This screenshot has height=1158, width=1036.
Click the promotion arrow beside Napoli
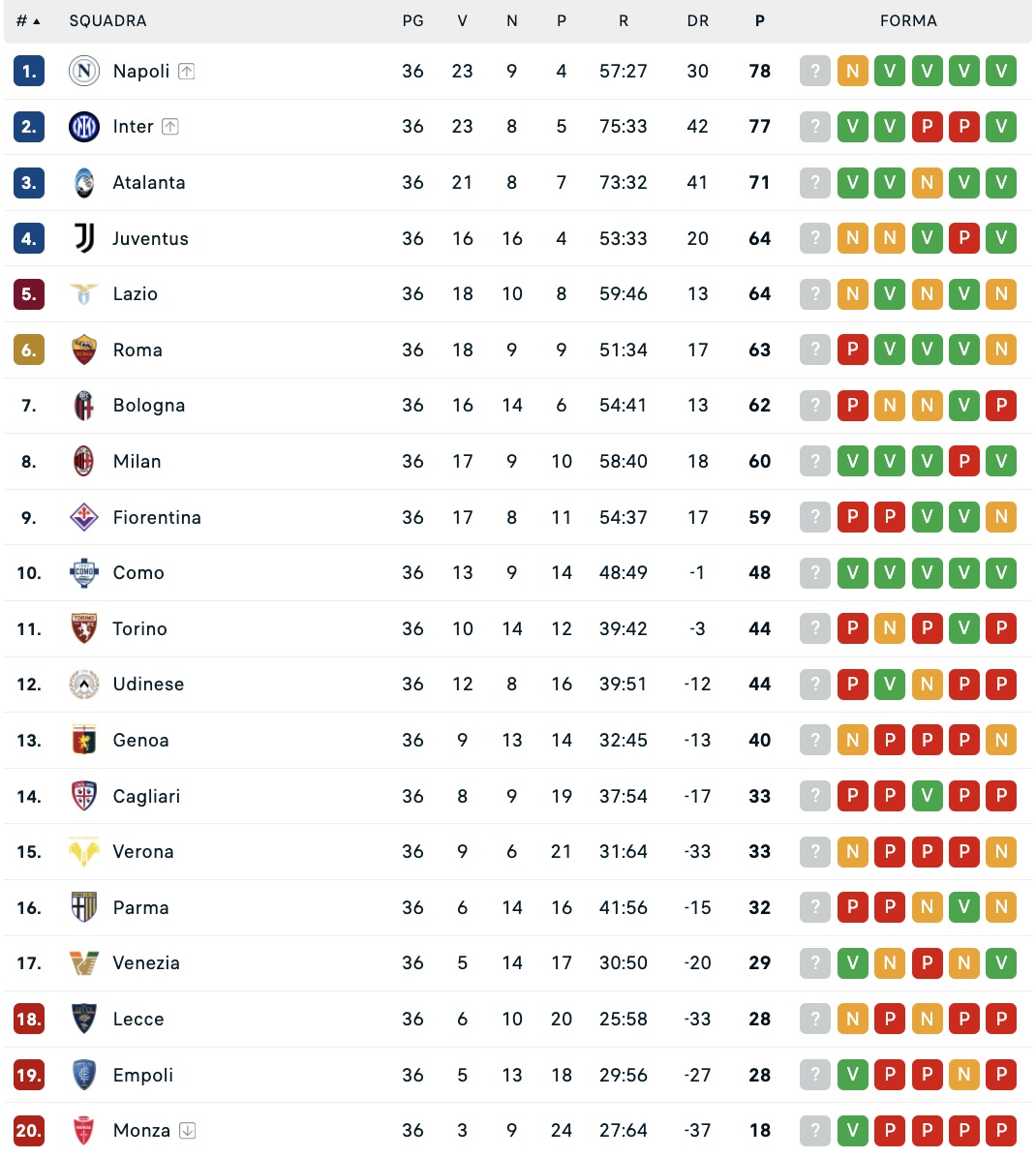187,71
